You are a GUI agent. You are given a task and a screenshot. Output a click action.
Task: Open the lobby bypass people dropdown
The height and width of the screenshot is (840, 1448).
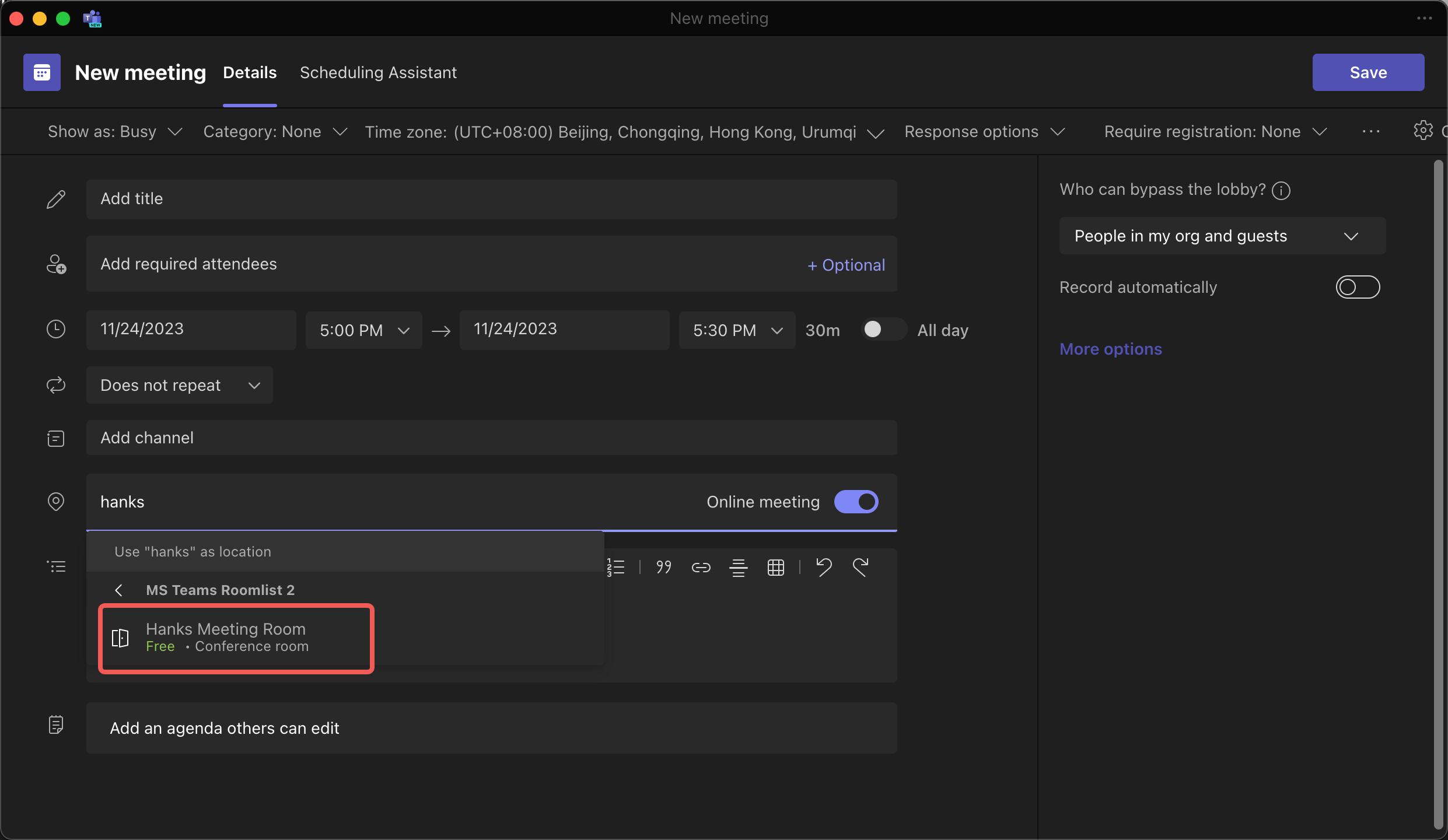[1222, 236]
